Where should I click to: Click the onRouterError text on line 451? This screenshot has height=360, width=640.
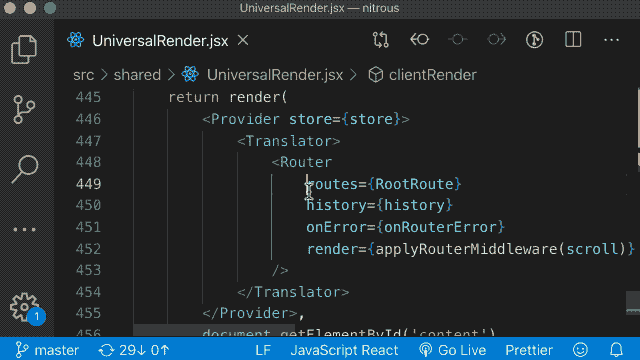pos(440,227)
